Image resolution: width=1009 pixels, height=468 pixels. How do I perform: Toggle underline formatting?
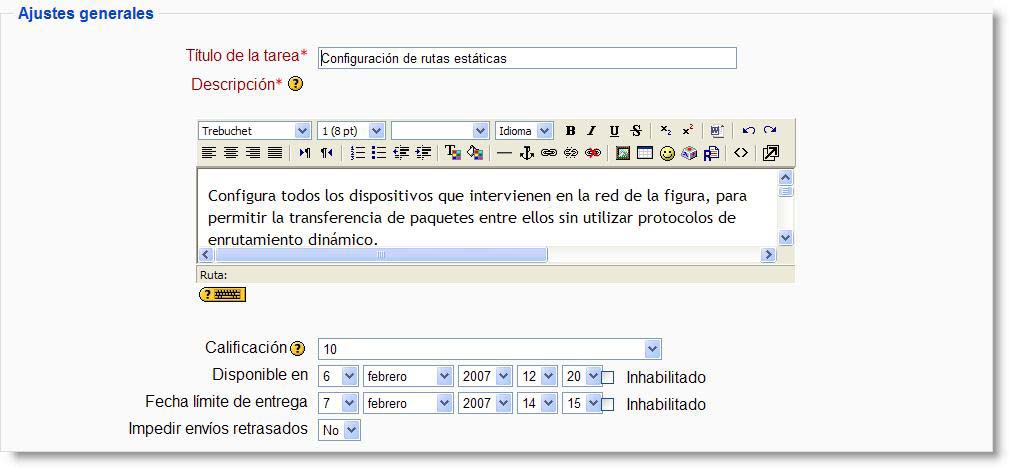(614, 131)
